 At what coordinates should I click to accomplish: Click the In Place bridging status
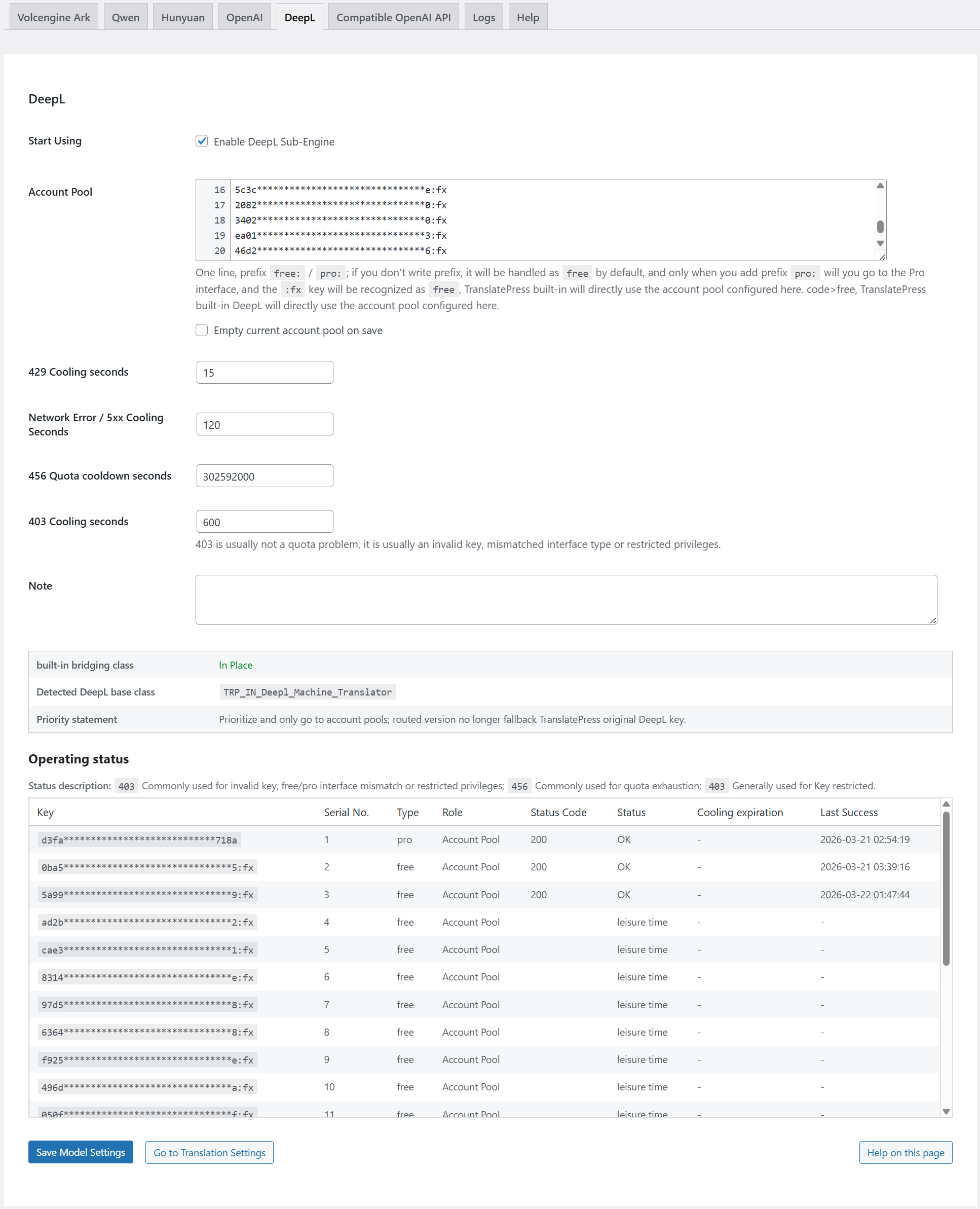coord(236,665)
